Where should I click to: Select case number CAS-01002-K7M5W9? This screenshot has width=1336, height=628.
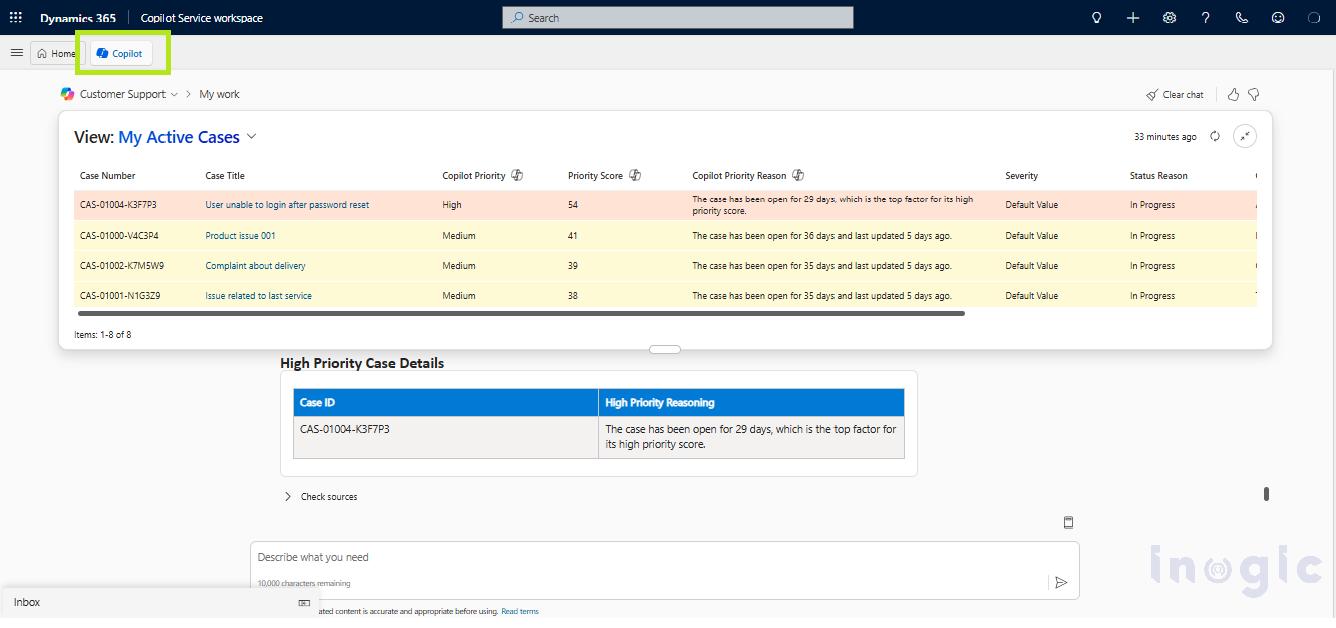coord(122,266)
